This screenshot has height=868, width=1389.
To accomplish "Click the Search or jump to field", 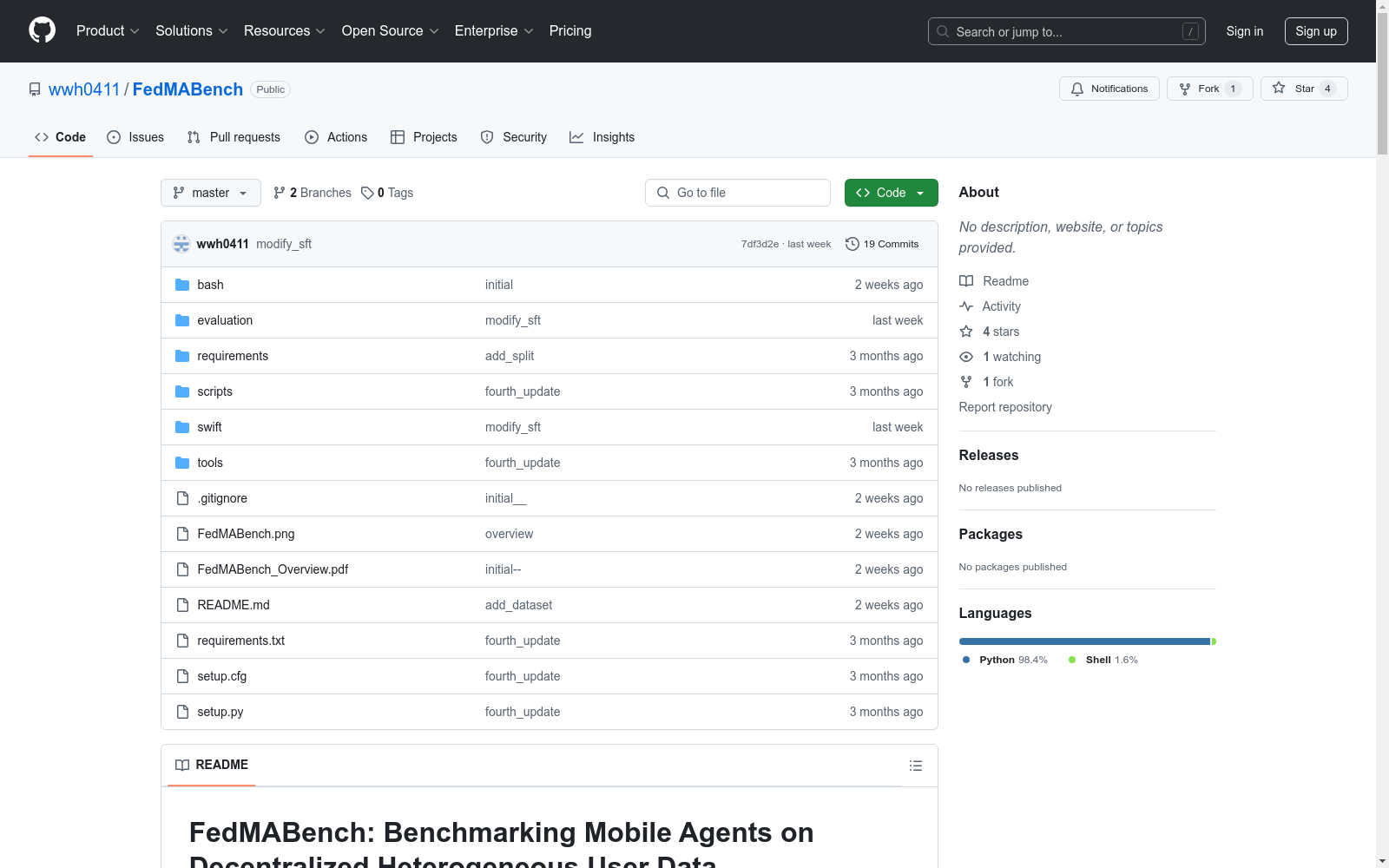I will 1067,31.
